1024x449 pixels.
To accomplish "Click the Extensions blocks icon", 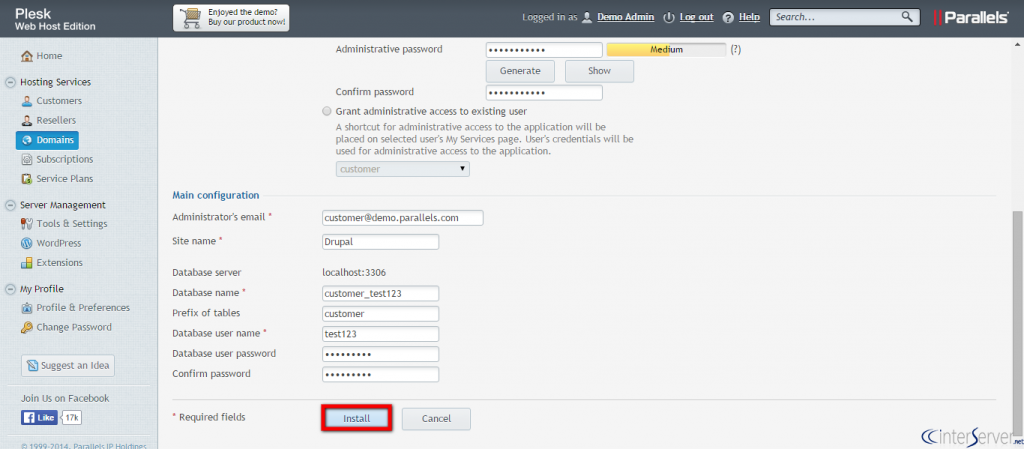I will 27,263.
